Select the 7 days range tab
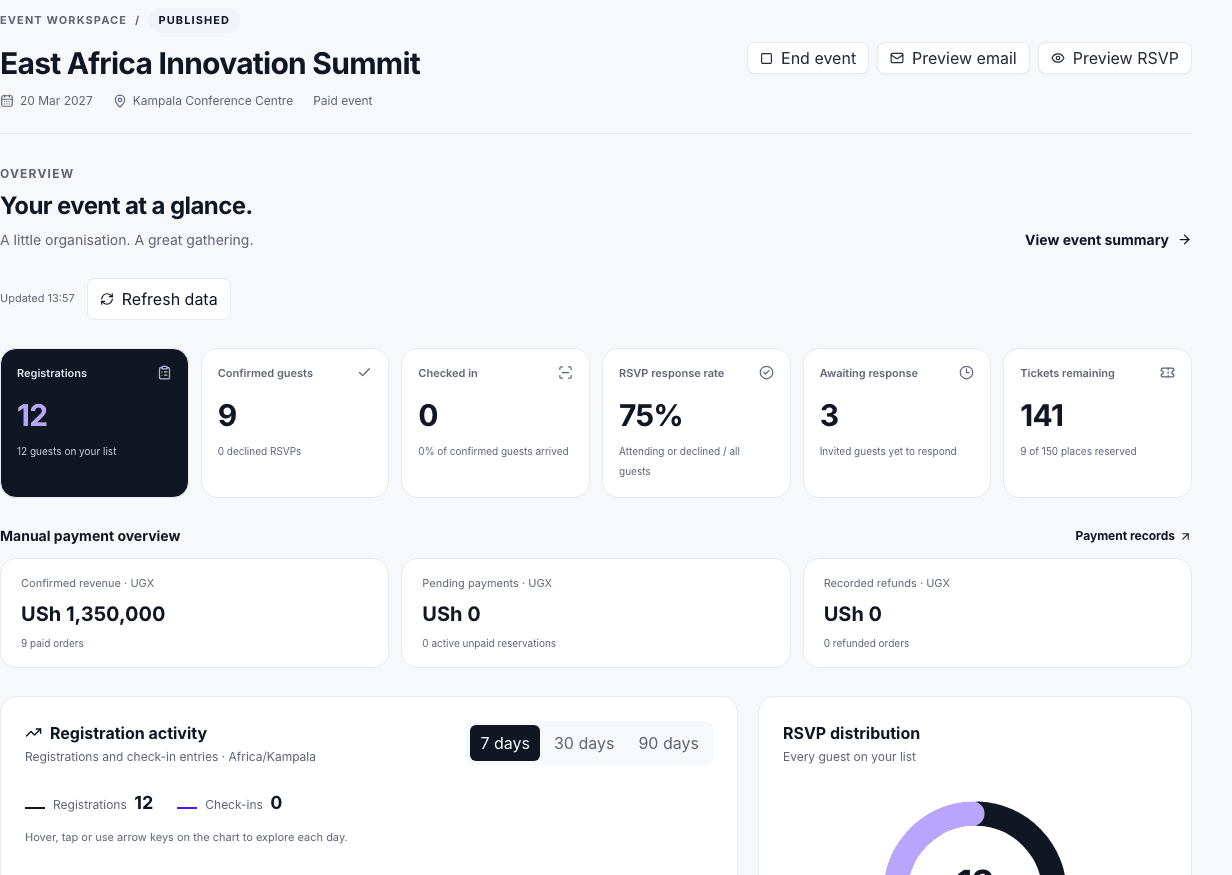Image resolution: width=1232 pixels, height=875 pixels. pyautogui.click(x=505, y=743)
